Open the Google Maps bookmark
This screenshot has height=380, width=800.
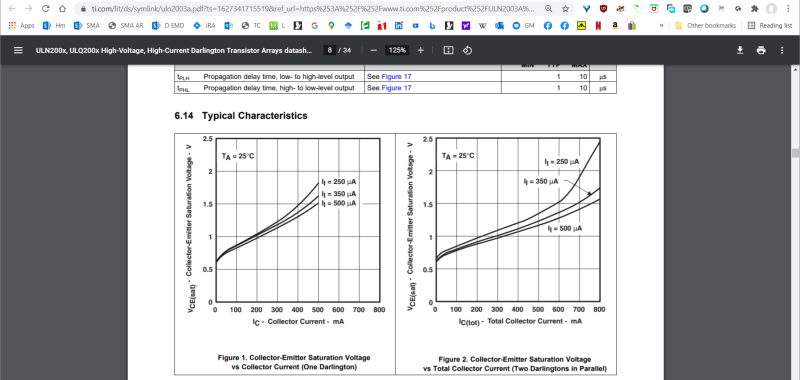click(x=331, y=26)
